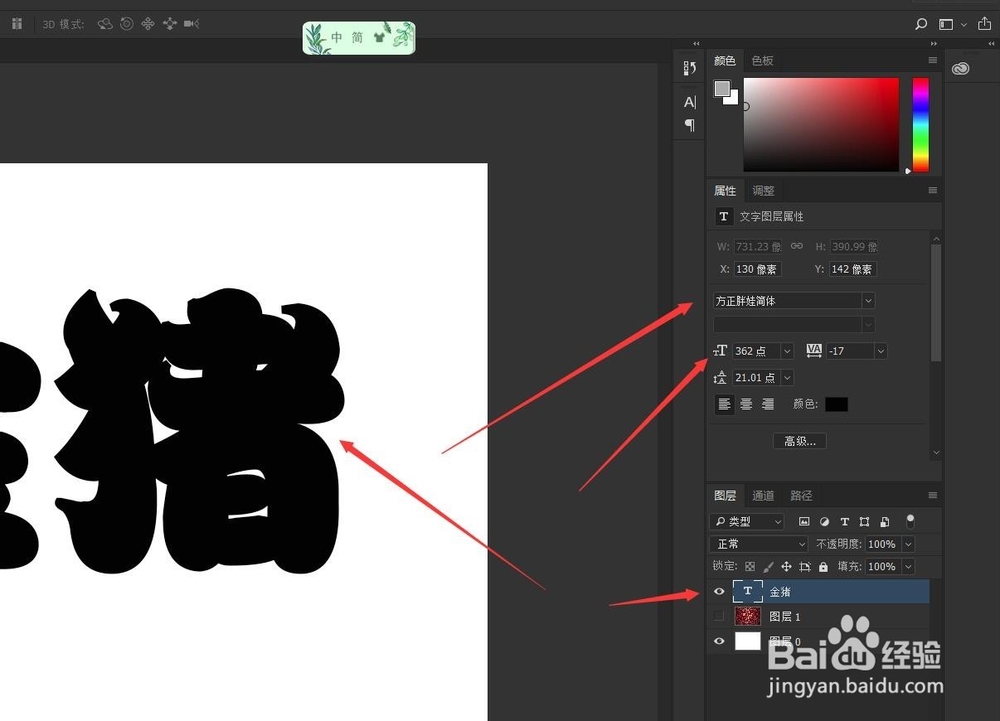Image resolution: width=1000 pixels, height=721 pixels.
Task: Select the adjustment layer filter icon
Action: [825, 521]
